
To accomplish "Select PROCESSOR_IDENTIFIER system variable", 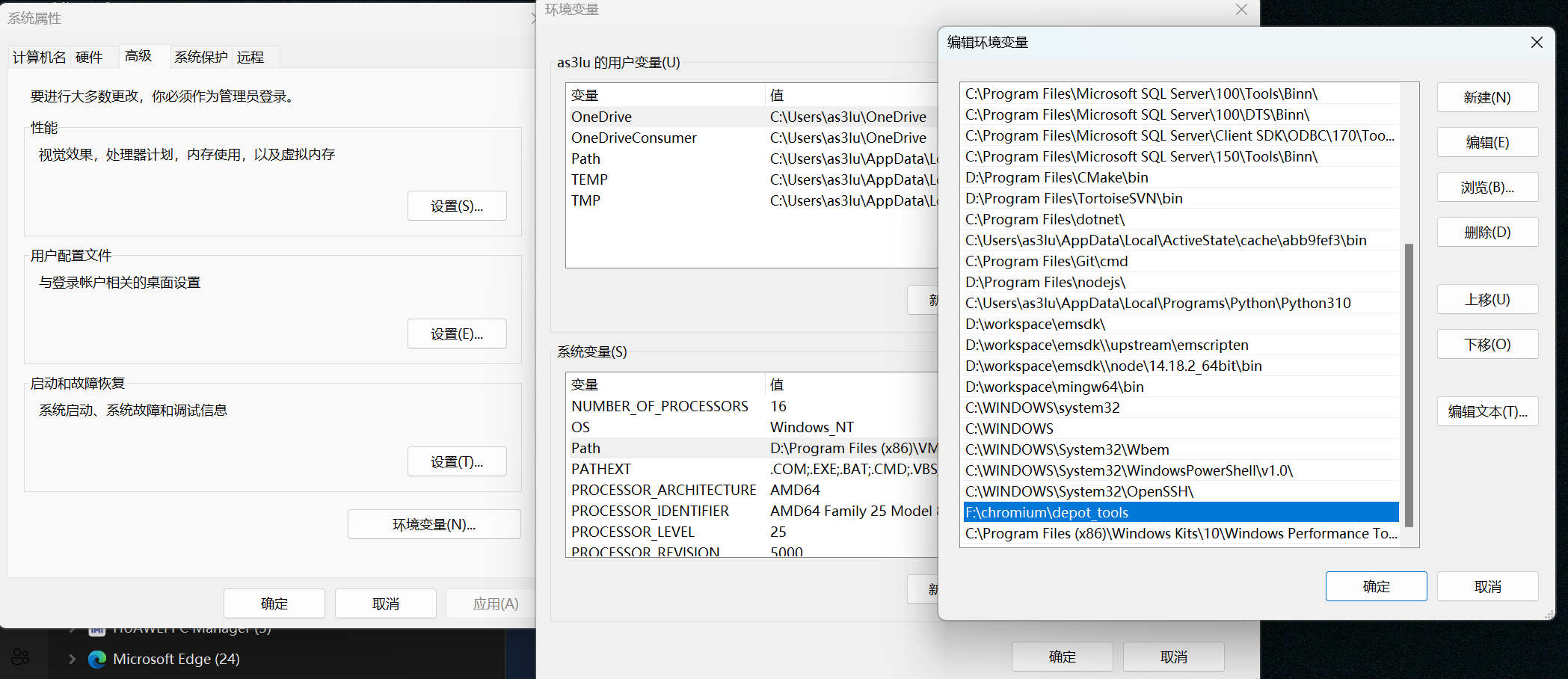I will click(752, 511).
